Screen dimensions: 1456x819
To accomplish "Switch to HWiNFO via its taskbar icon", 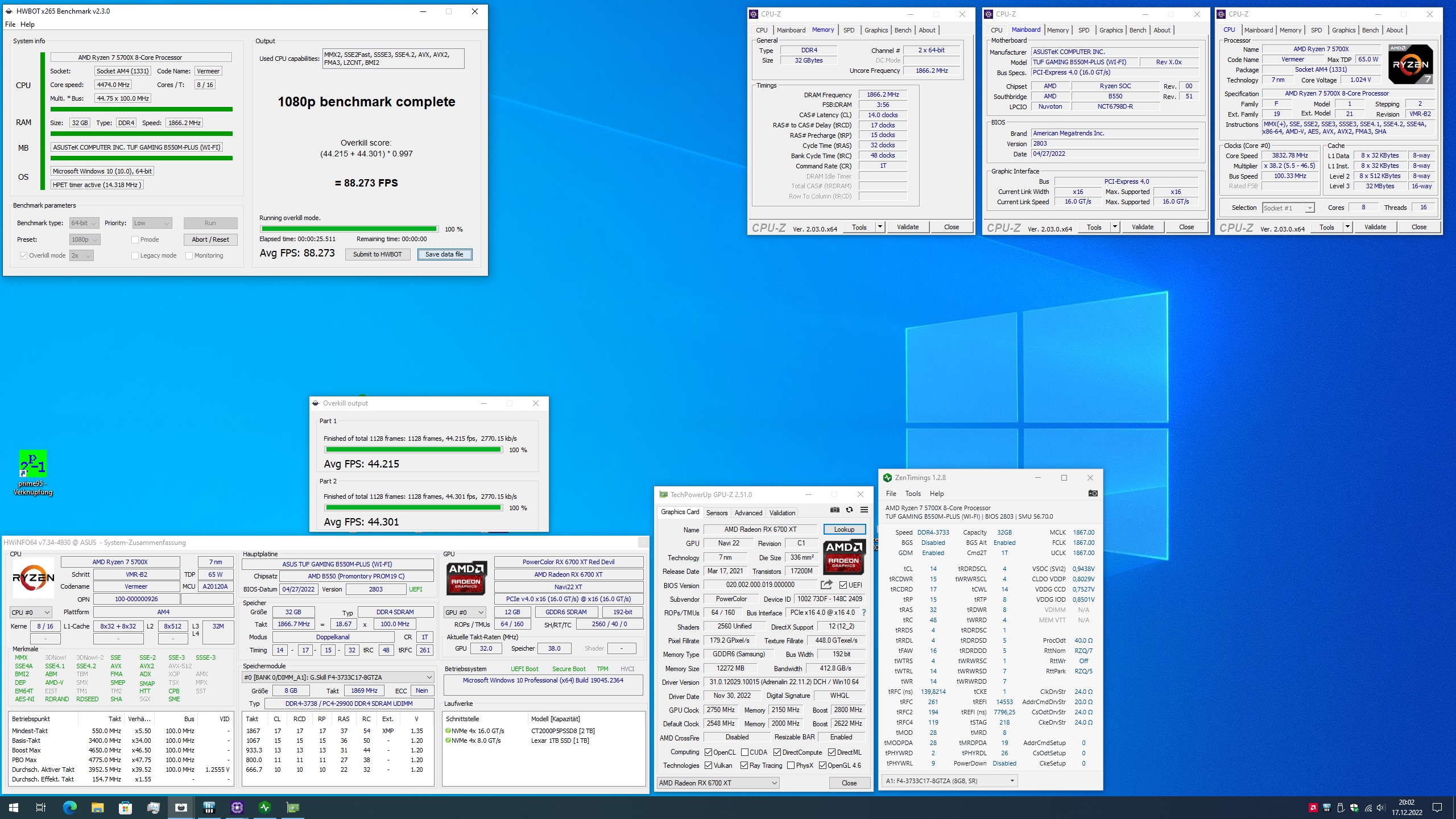I will pyautogui.click(x=209, y=807).
